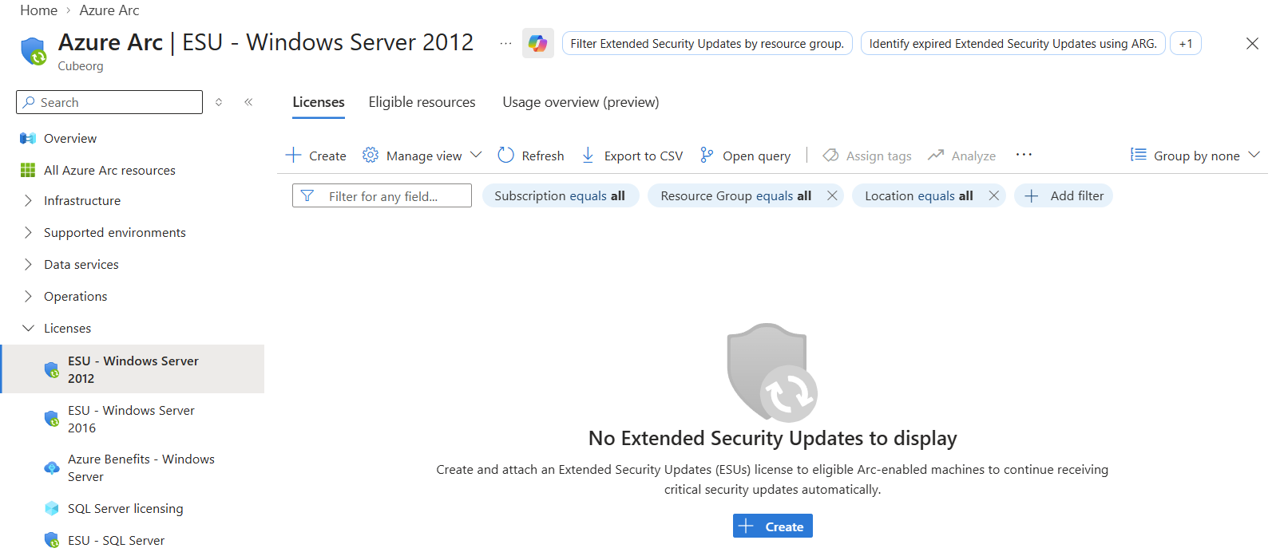Click ESU SQL Server shield icon
This screenshot has width=1280, height=552.
click(x=52, y=540)
